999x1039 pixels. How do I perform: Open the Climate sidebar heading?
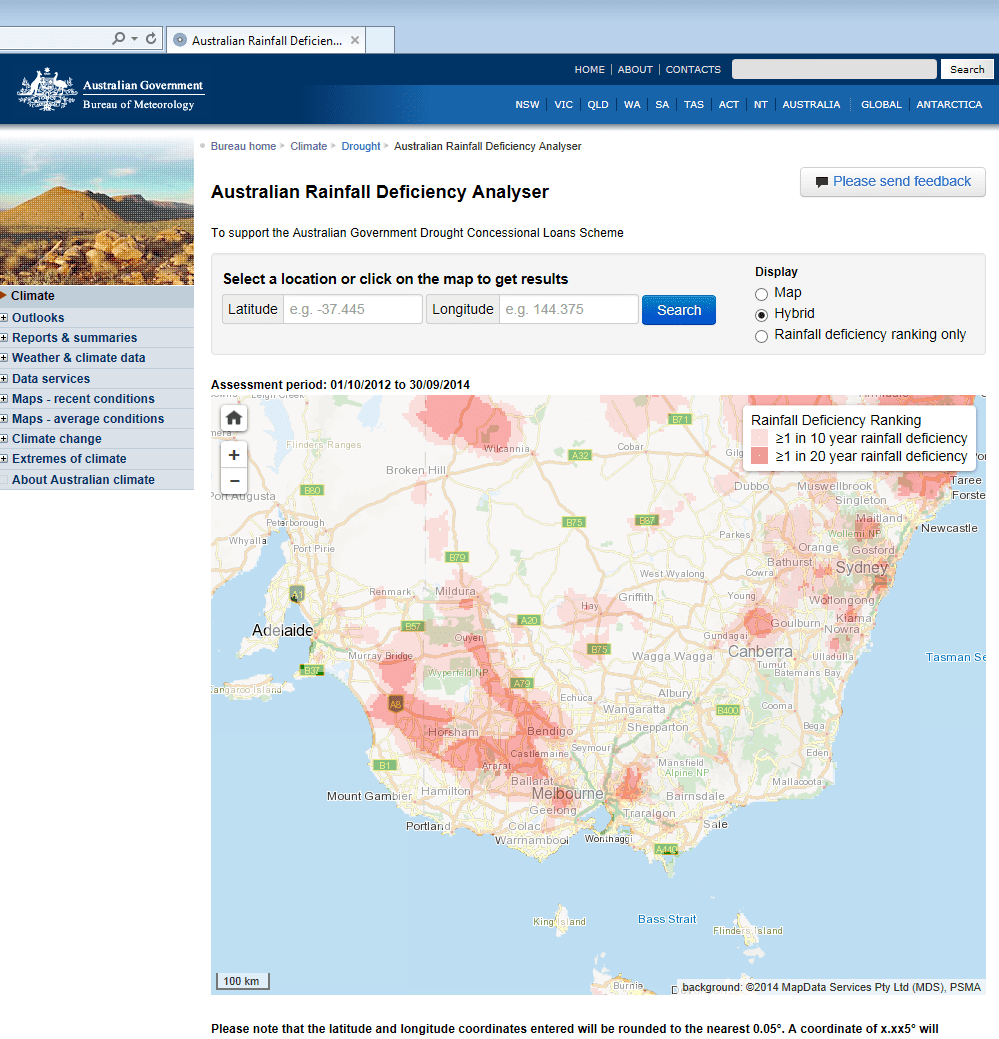pyautogui.click(x=32, y=296)
